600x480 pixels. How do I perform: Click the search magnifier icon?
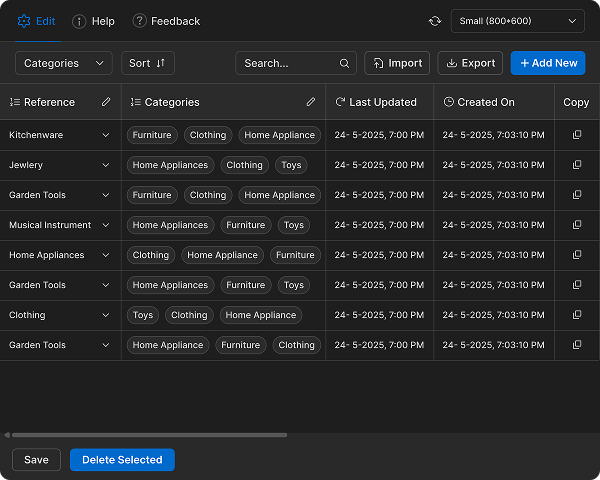click(344, 63)
